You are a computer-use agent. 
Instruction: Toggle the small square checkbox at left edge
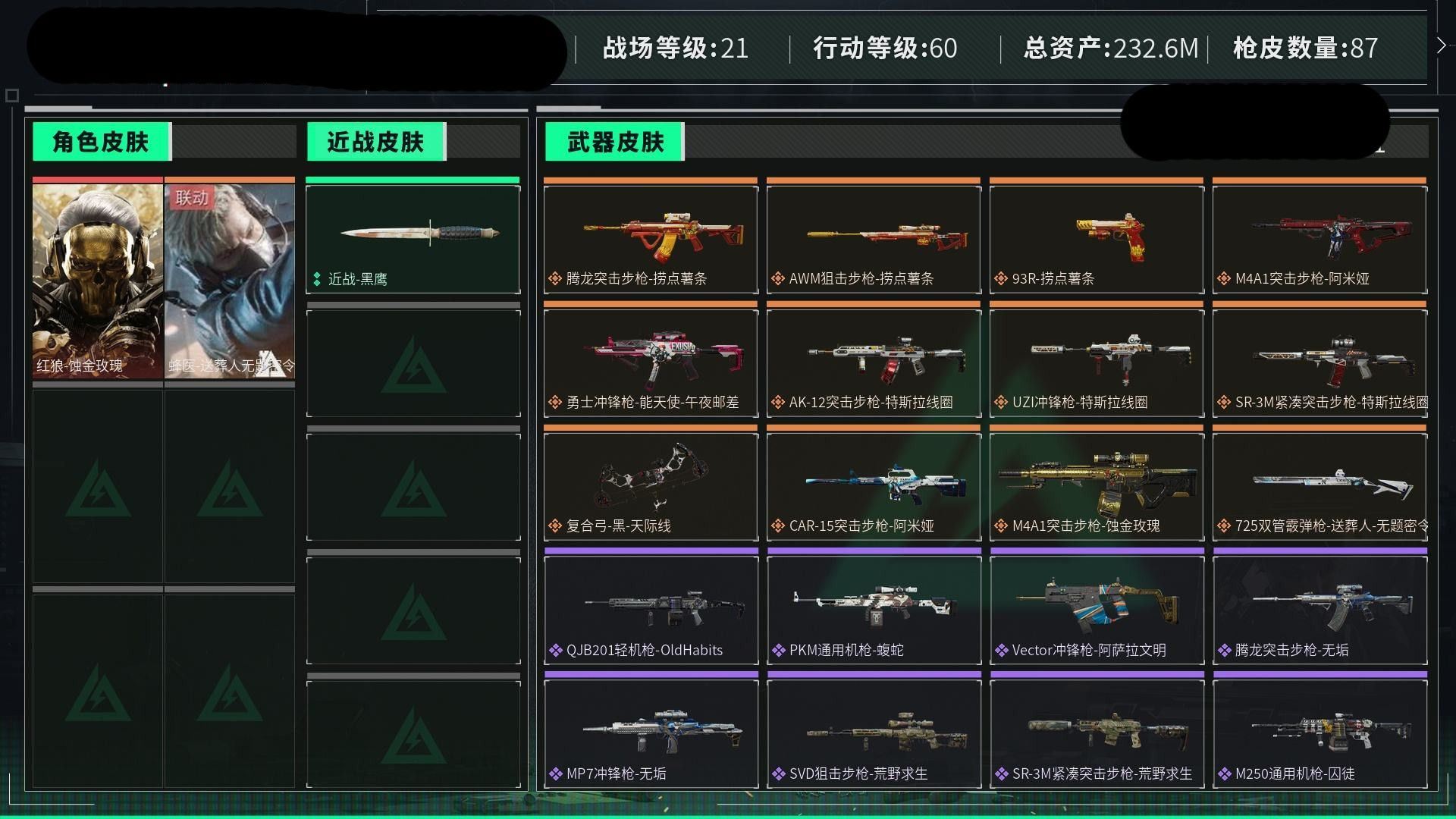(x=11, y=96)
